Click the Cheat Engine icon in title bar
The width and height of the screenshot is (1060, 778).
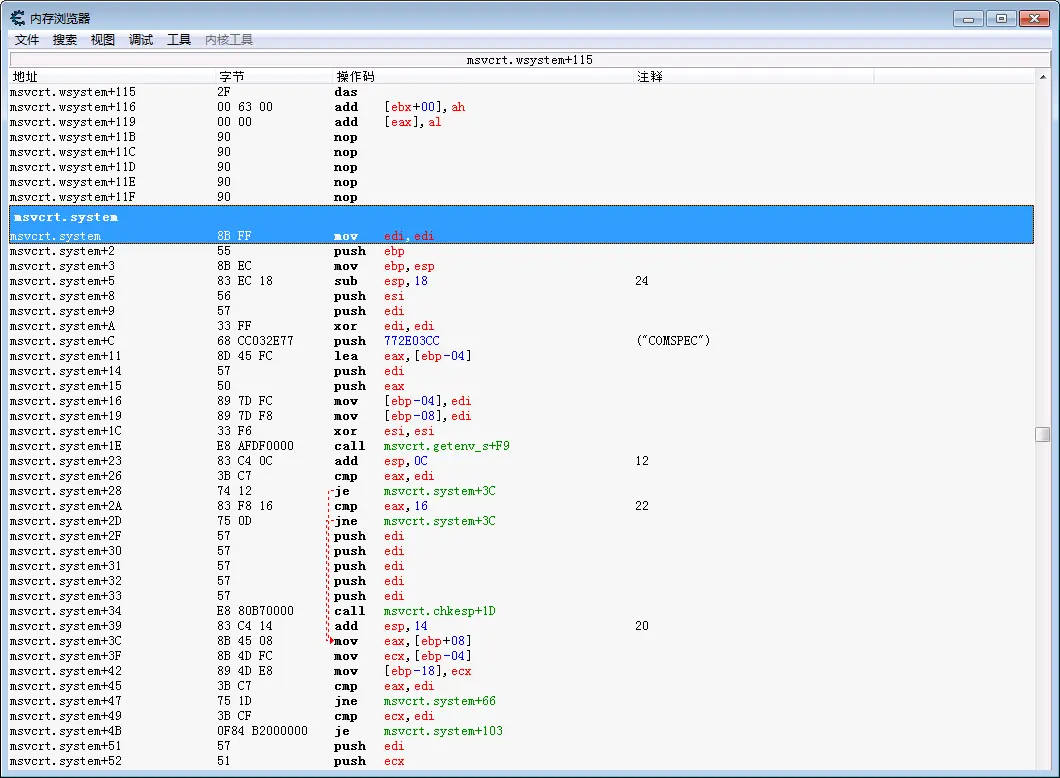pyautogui.click(x=17, y=18)
